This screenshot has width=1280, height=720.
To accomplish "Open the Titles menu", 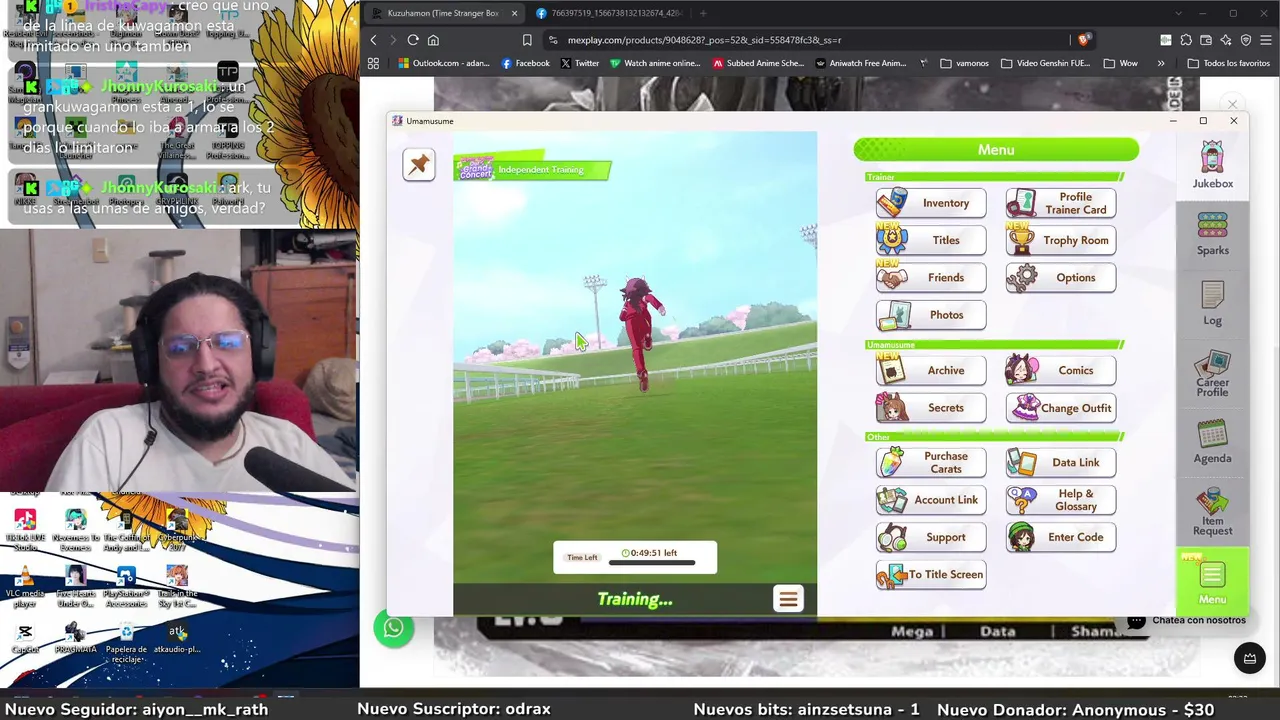I will [931, 240].
